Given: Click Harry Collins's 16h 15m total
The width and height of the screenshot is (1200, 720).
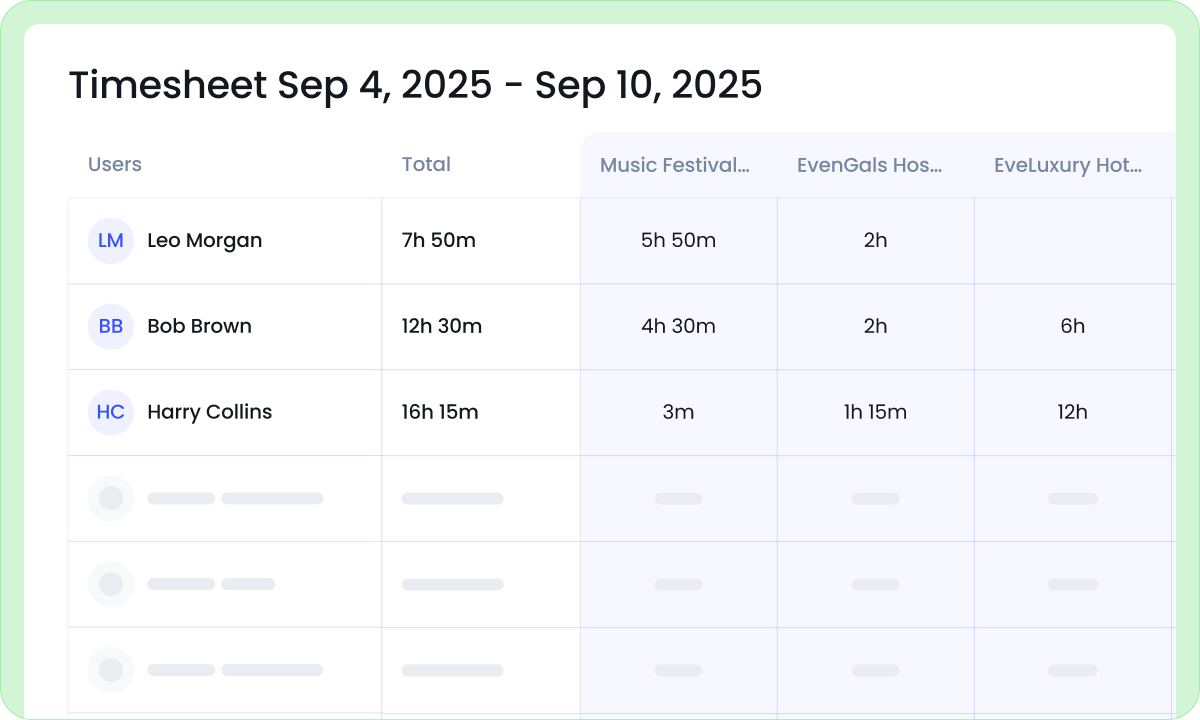Looking at the screenshot, I should [440, 413].
